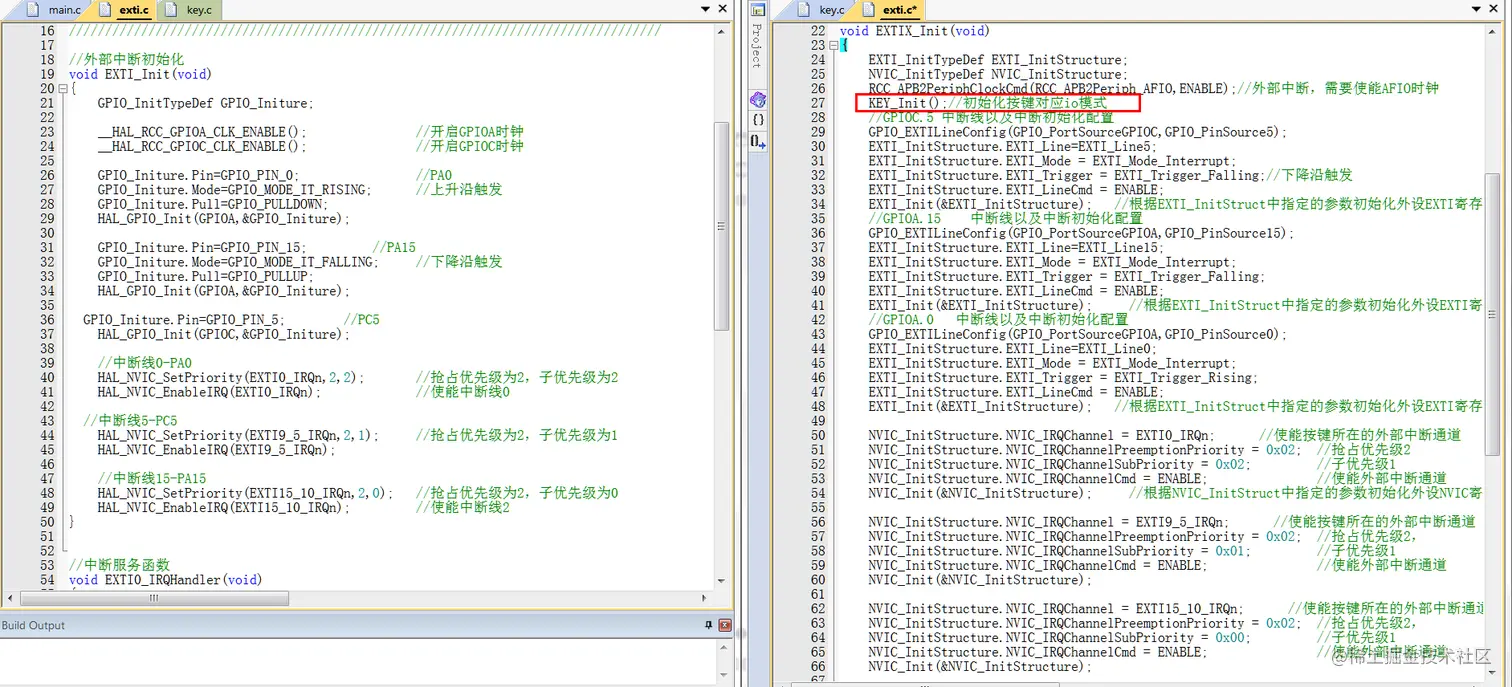Click the 'KEY_Init();' code line

906,103
